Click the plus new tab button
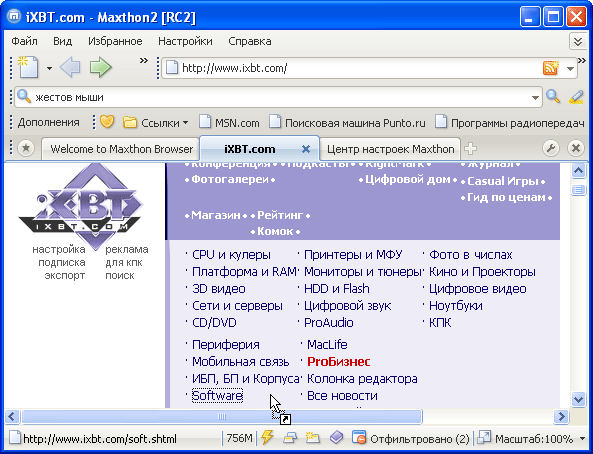This screenshot has width=593, height=454. pos(470,148)
